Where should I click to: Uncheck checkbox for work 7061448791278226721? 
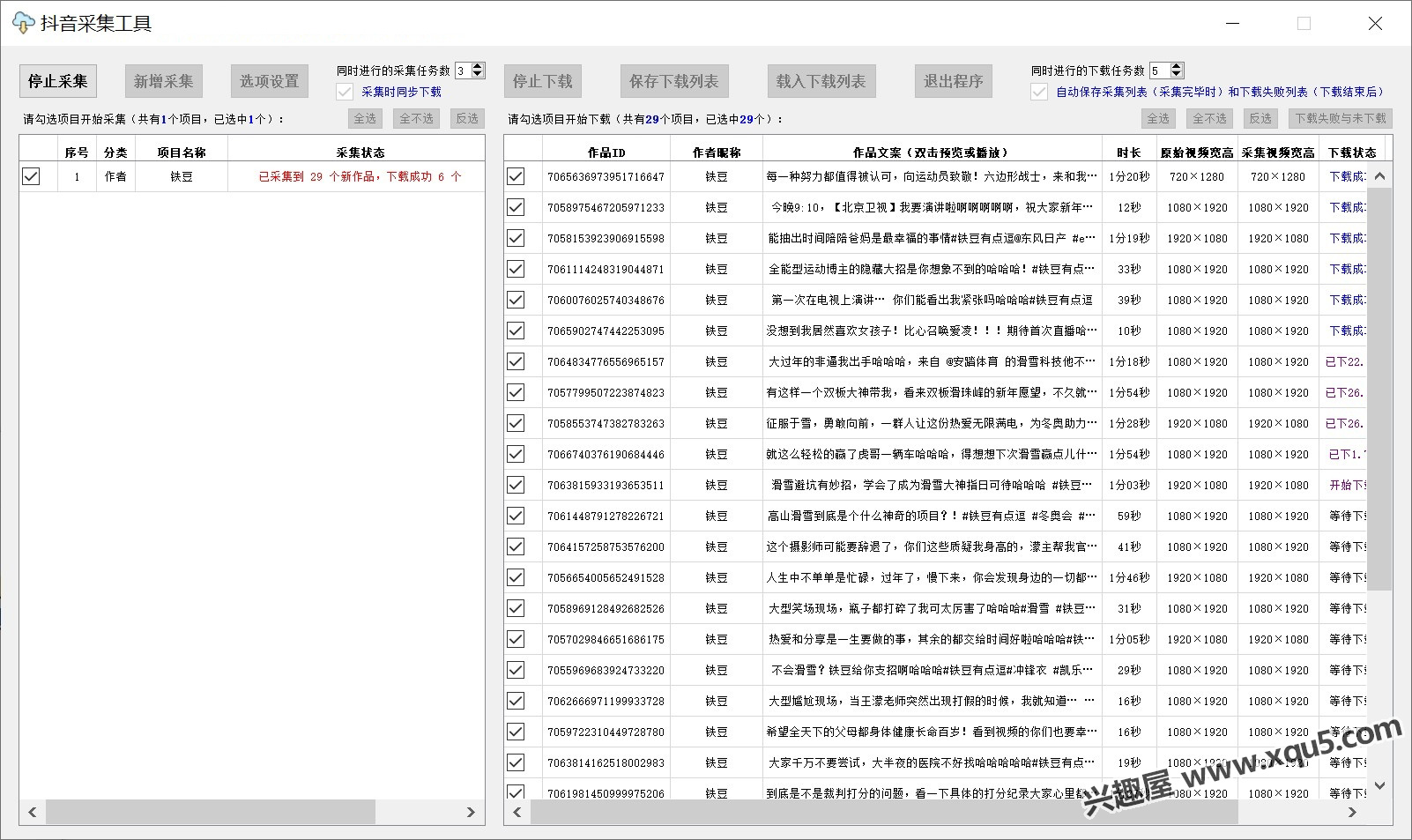[x=516, y=516]
